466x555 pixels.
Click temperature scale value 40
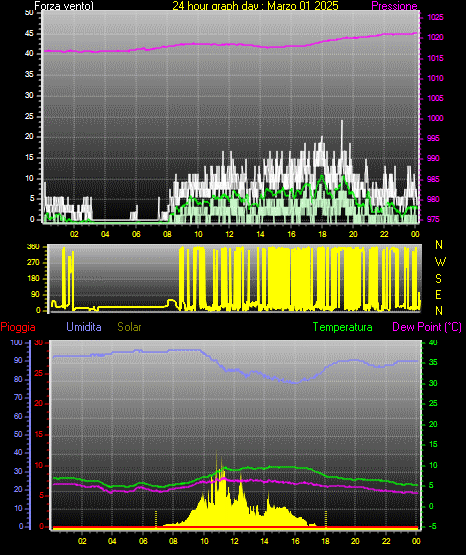[x=433, y=342]
